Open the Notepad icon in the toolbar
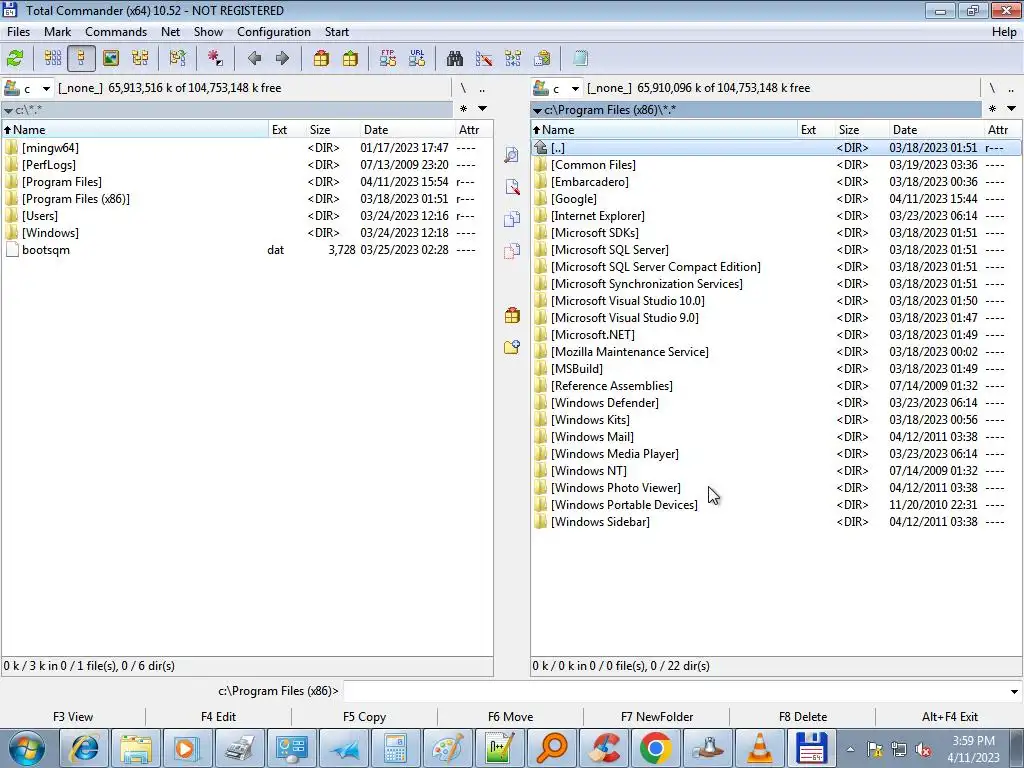The width and height of the screenshot is (1024, 768). click(x=580, y=59)
